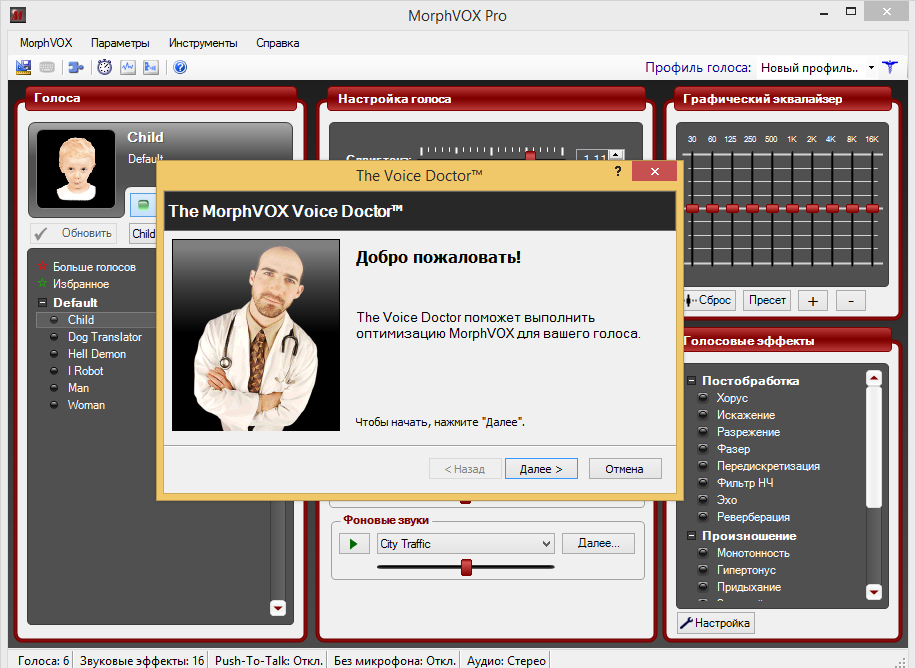Click the blue filter icon beside voice profile

[x=890, y=67]
